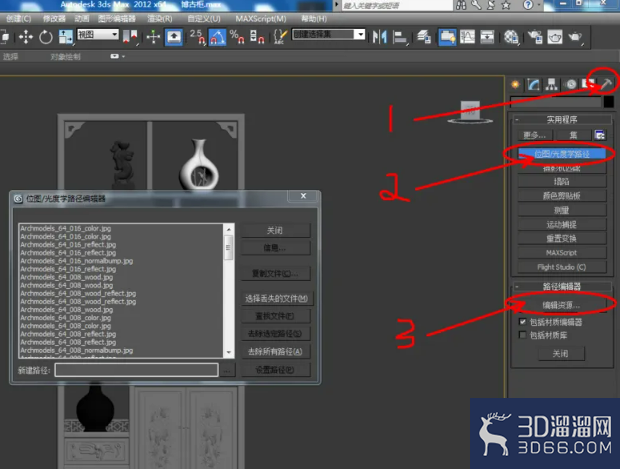
Task: Click the binoculars search icon in title bar
Action: (x=461, y=5)
